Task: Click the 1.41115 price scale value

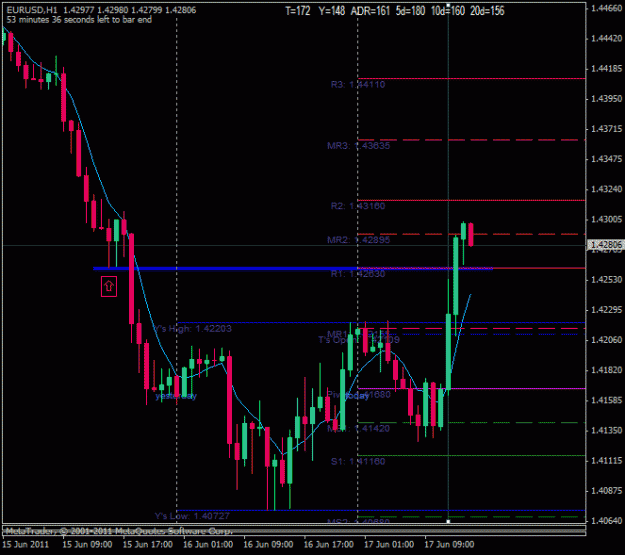Action: coord(606,461)
